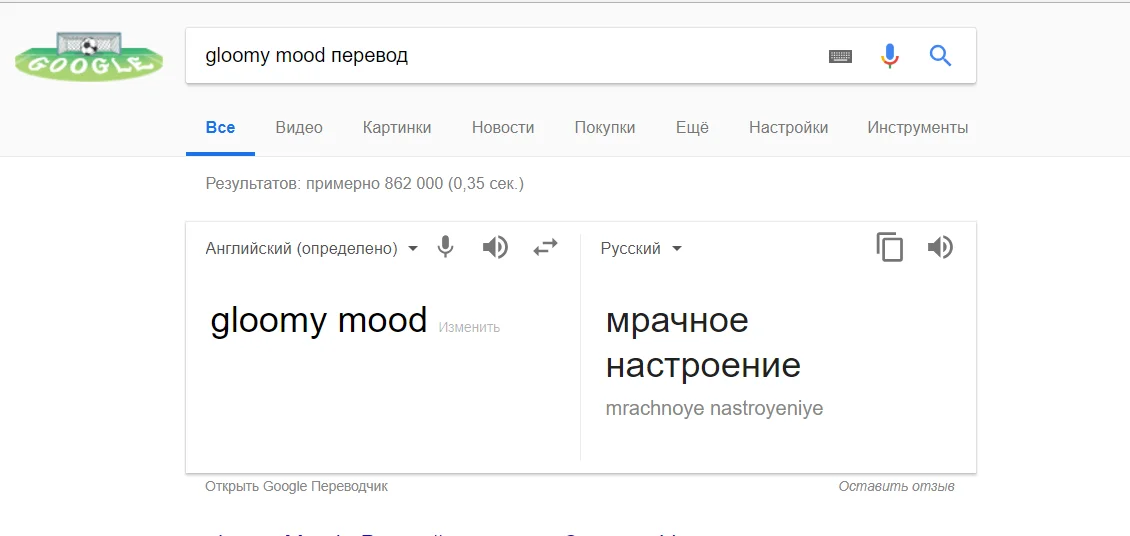Open the Русский target language dropdown
Image resolution: width=1130 pixels, height=536 pixels.
(x=641, y=249)
